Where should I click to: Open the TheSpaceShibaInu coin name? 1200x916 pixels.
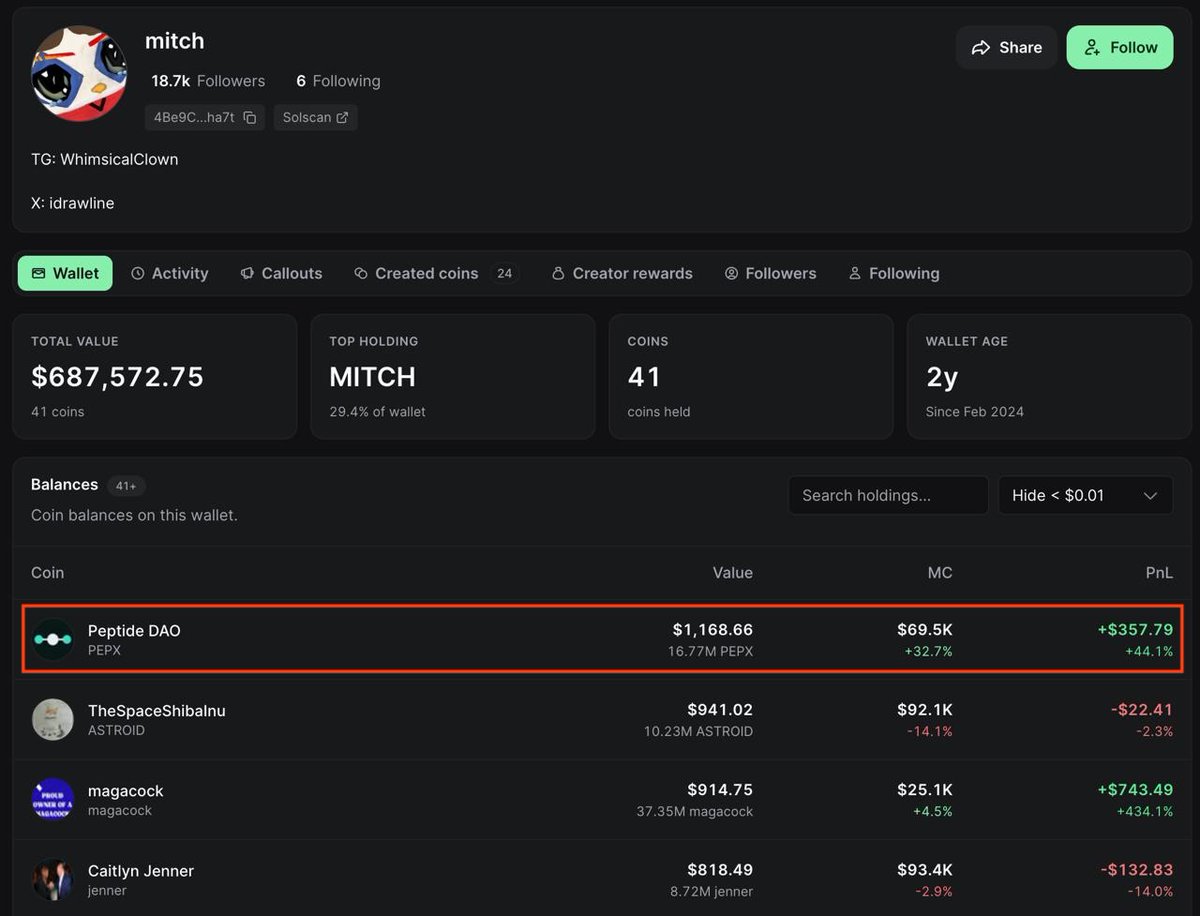157,711
